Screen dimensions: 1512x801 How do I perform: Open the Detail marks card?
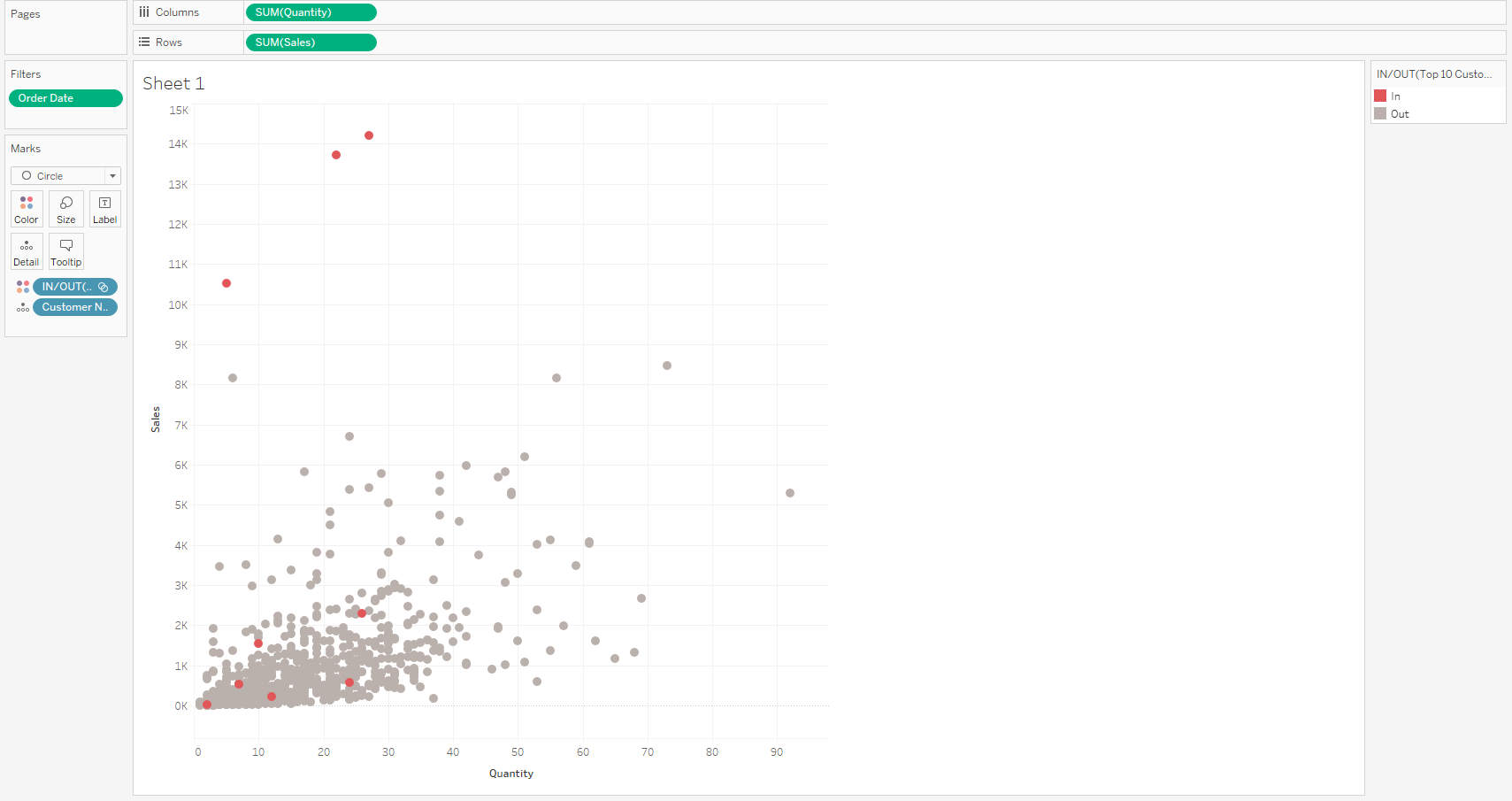tap(27, 251)
